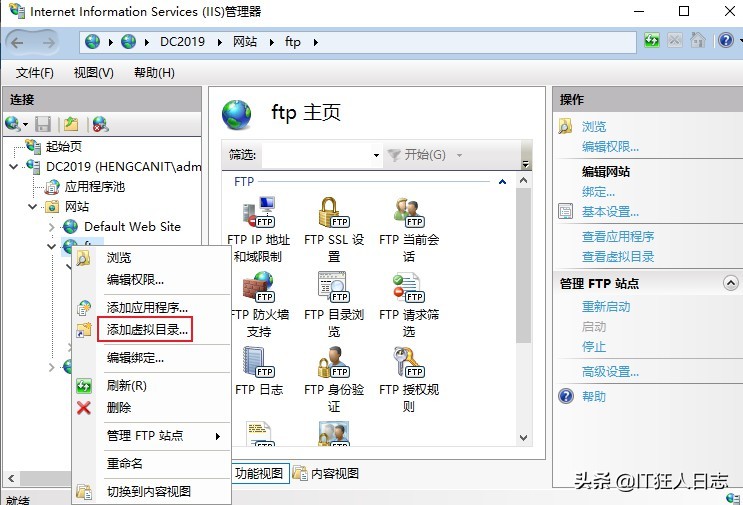Viewport: 743px width, 505px height.
Task: Click the connections pane scroll left arrow
Action: pyautogui.click(x=11, y=478)
